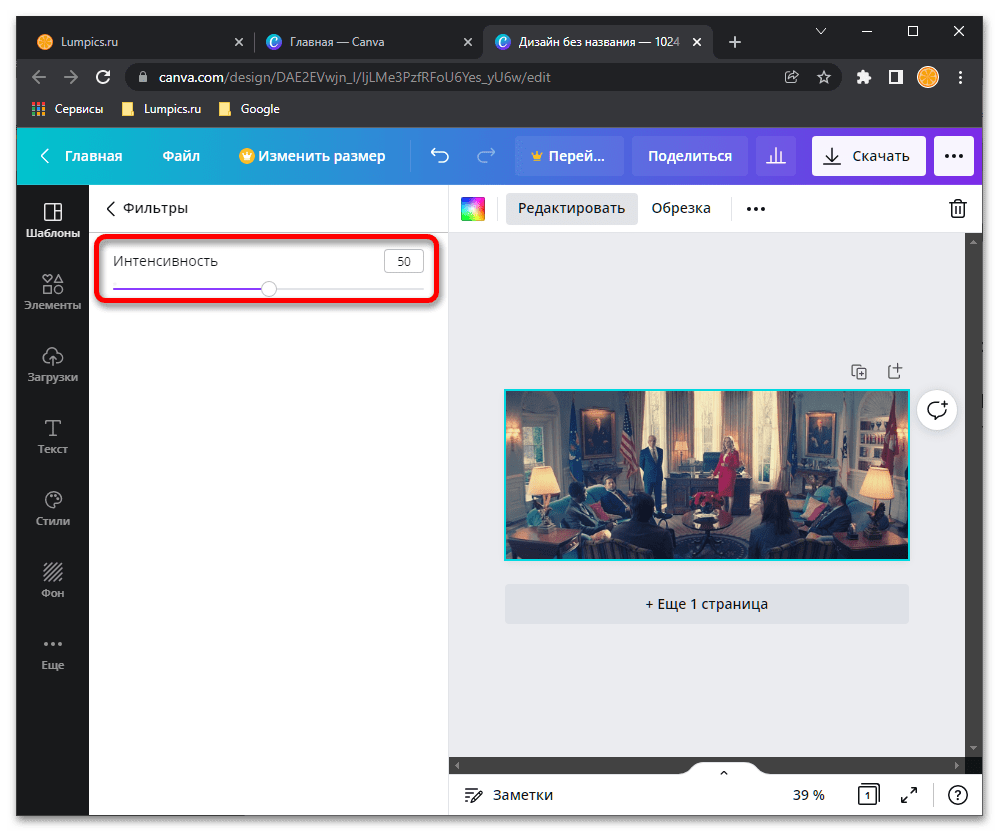Duplicate the page with the copy icon

[859, 371]
